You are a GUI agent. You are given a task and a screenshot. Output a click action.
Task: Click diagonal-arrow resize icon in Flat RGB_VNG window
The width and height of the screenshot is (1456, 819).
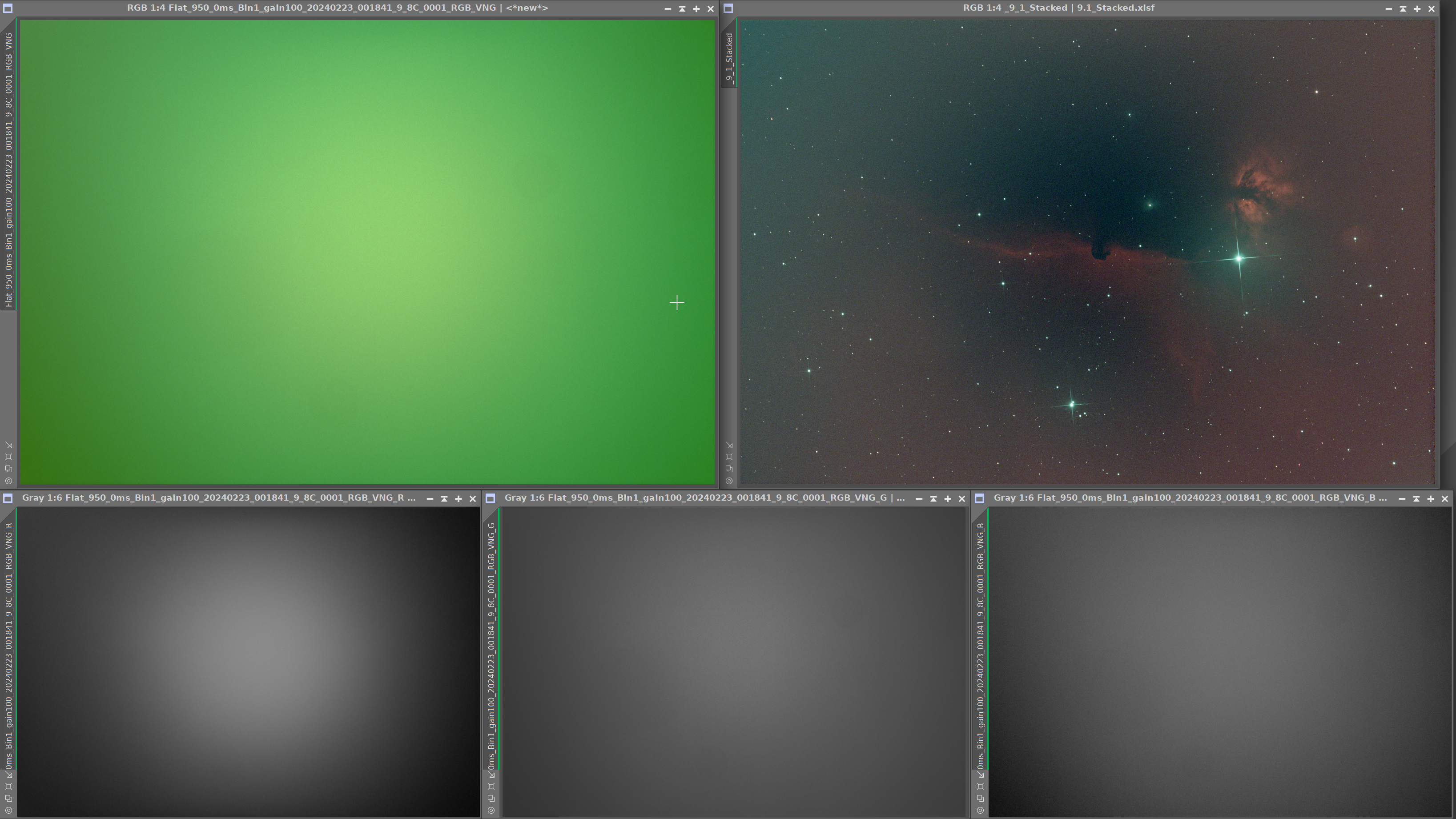pyautogui.click(x=8, y=446)
